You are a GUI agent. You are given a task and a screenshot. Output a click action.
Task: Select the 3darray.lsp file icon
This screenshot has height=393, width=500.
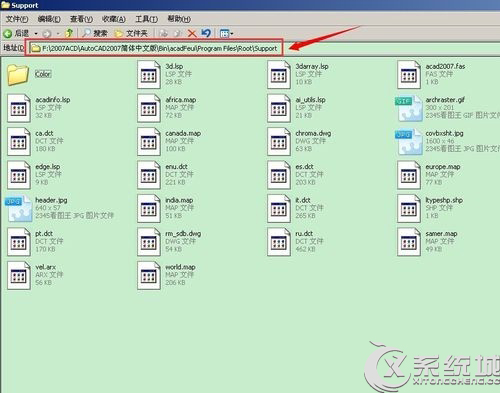[279, 75]
